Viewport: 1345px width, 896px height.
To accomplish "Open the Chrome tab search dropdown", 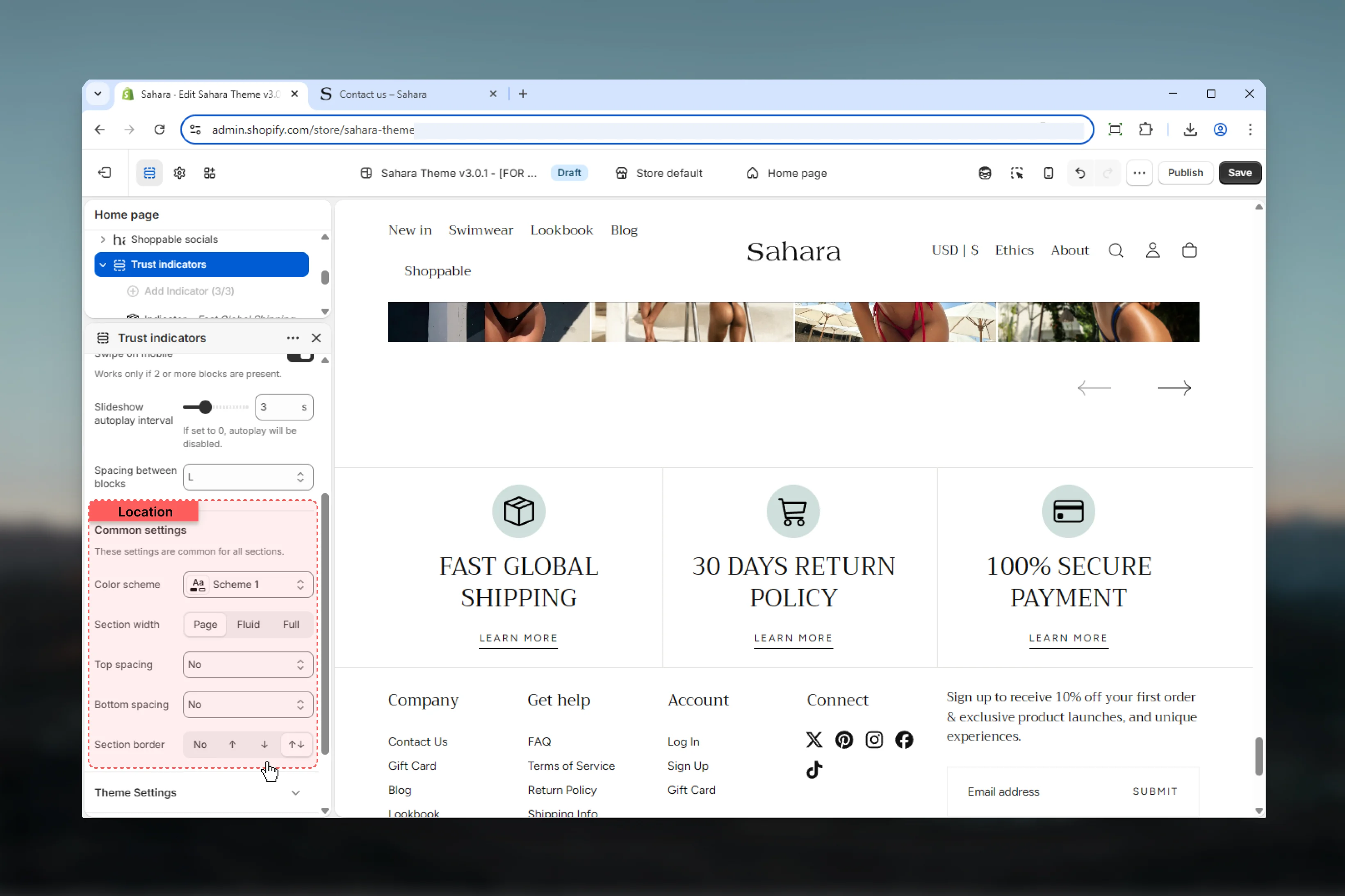I will [98, 94].
